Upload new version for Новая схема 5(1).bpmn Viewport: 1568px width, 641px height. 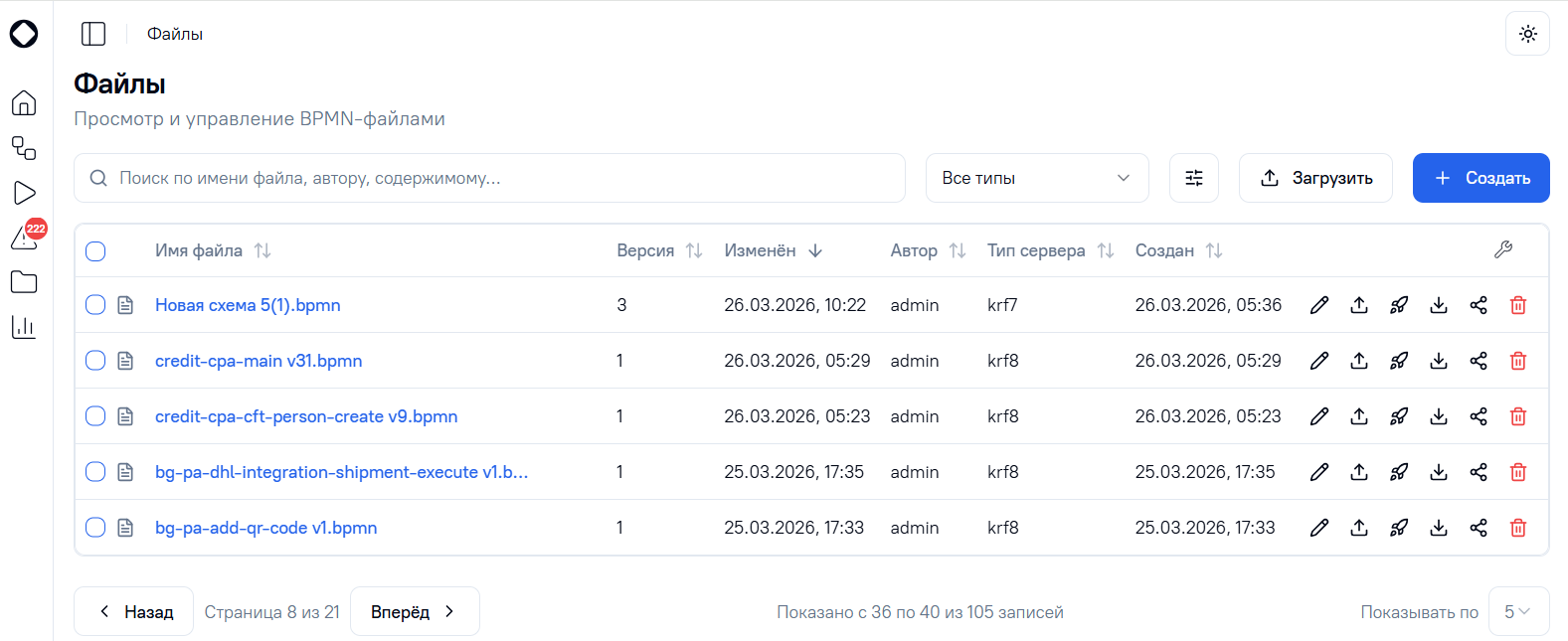click(x=1359, y=305)
